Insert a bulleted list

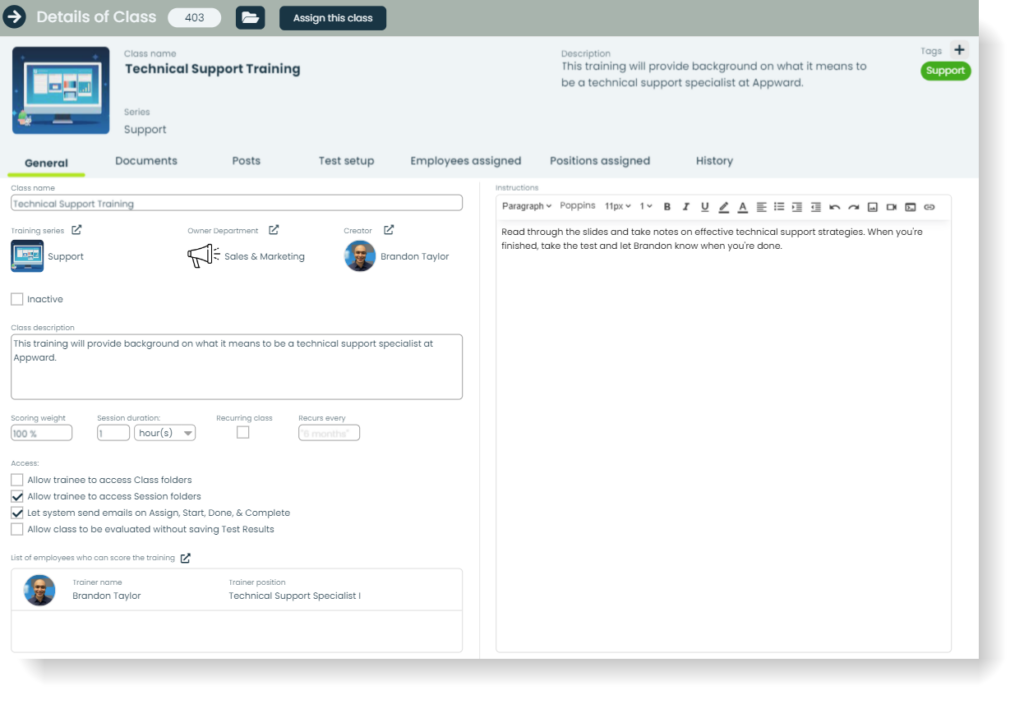[x=779, y=206]
